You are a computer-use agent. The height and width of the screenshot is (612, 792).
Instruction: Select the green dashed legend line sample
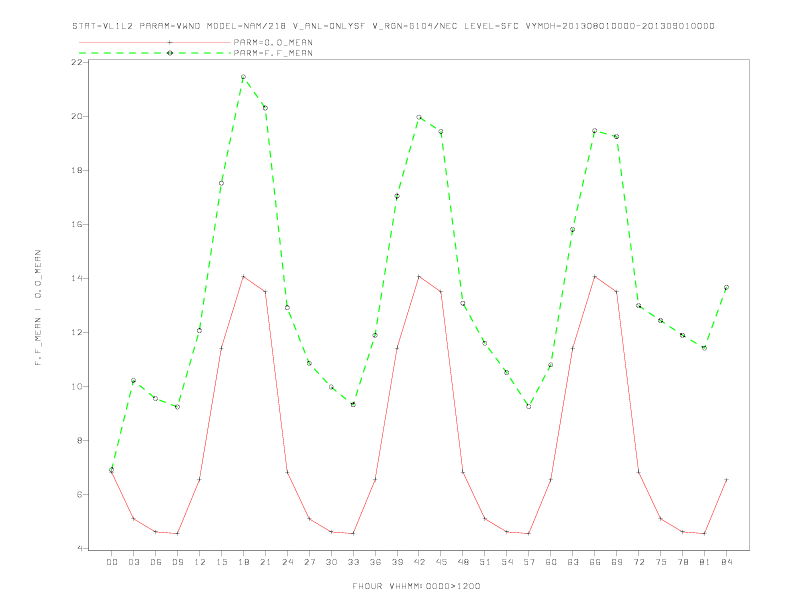coord(155,53)
